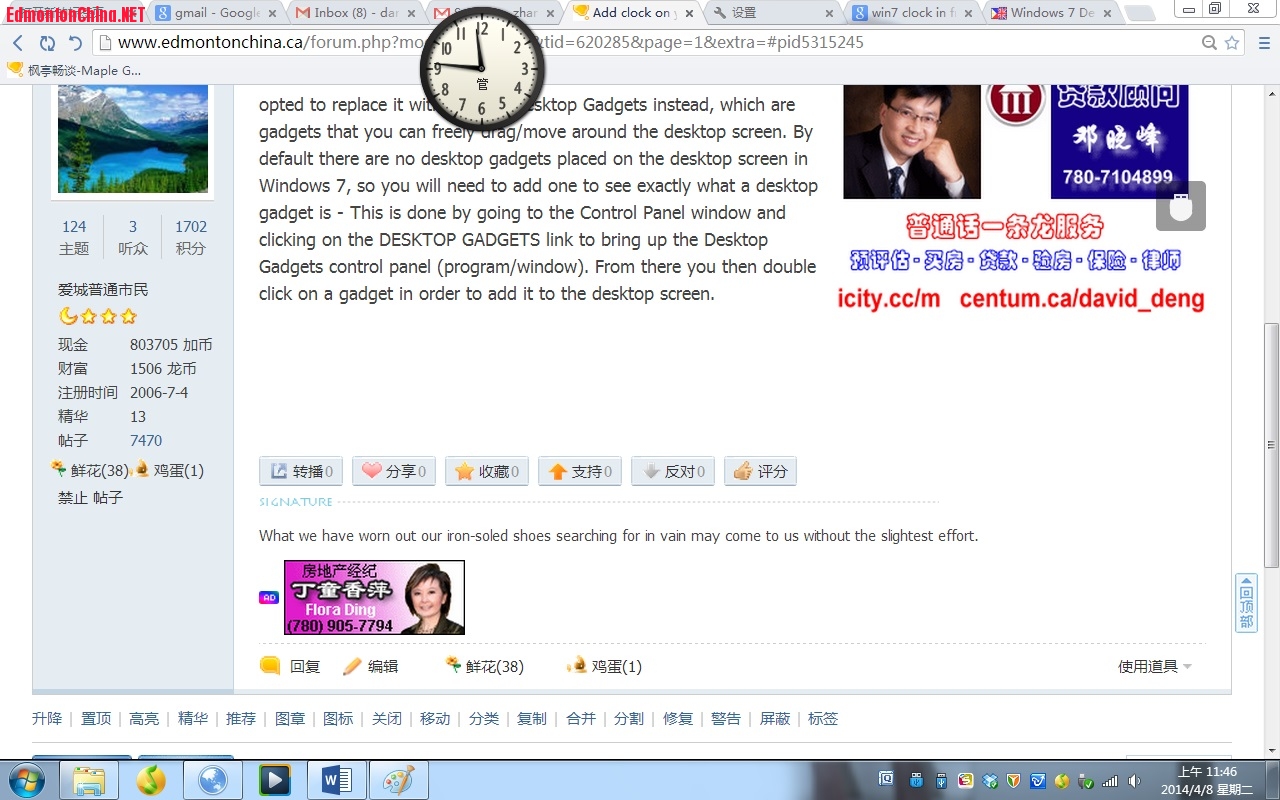1280x800 pixels.
Task: Click the heart 分享 share button
Action: 394,472
